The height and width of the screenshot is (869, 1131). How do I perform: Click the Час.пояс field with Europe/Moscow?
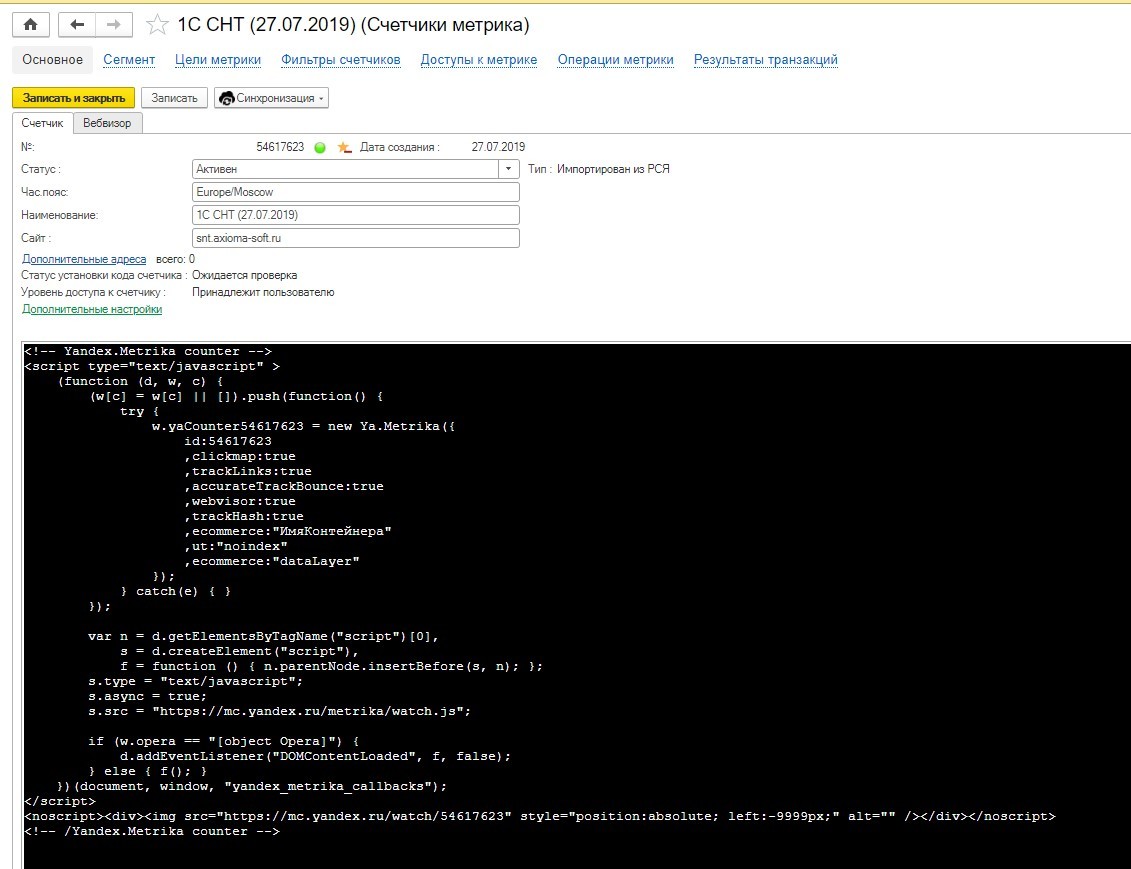[x=356, y=192]
